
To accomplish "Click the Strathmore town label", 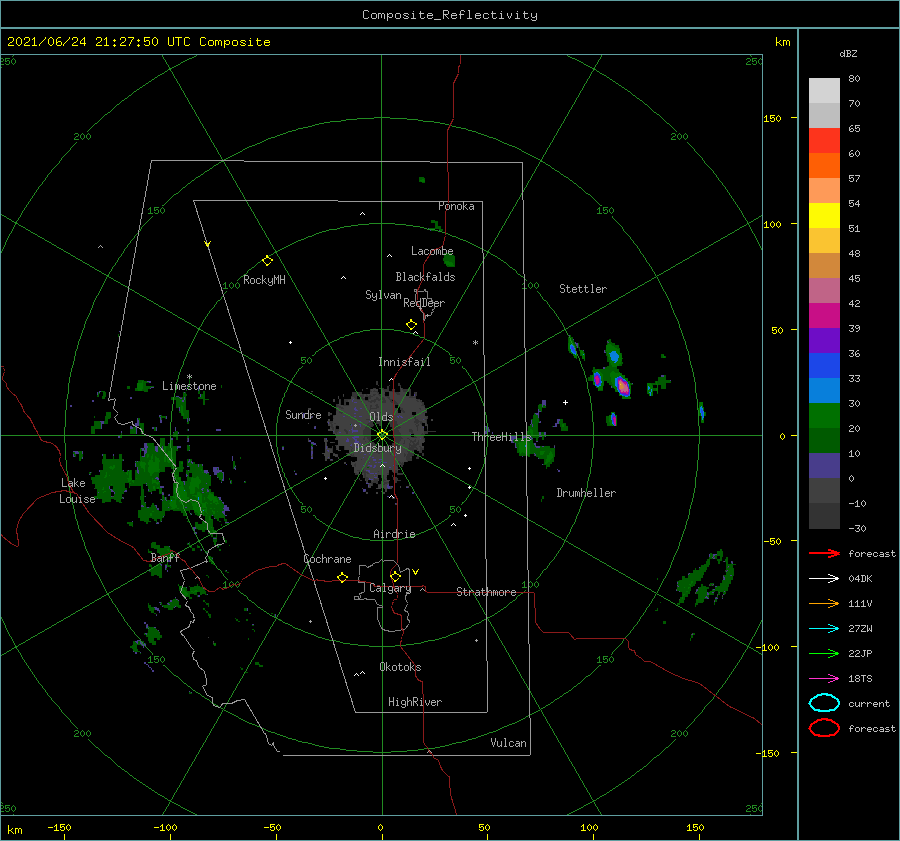I will click(486, 592).
